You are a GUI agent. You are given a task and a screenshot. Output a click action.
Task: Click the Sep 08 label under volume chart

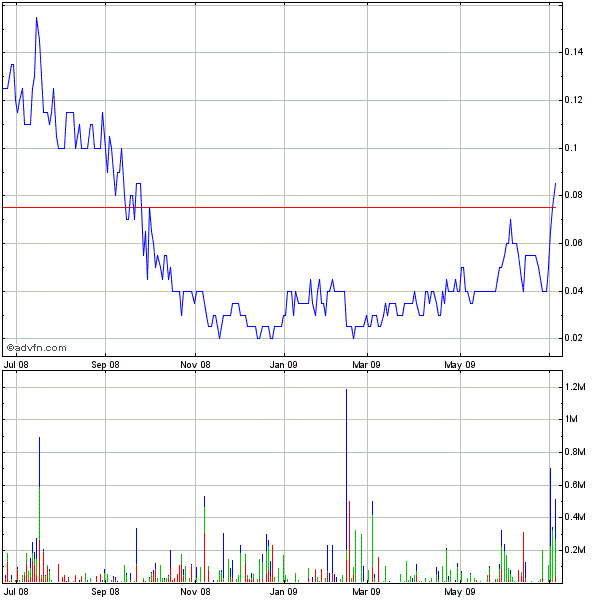[x=105, y=592]
